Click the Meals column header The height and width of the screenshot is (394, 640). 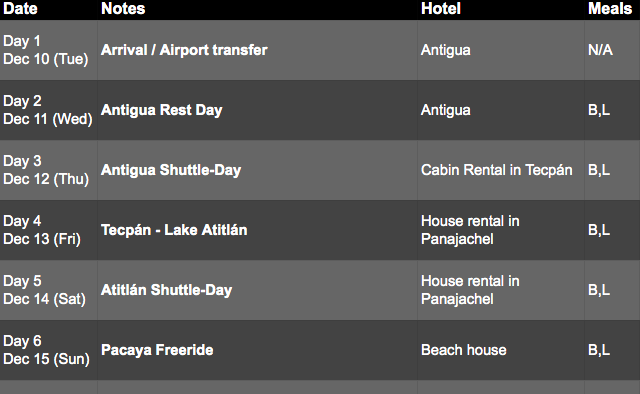coord(610,9)
